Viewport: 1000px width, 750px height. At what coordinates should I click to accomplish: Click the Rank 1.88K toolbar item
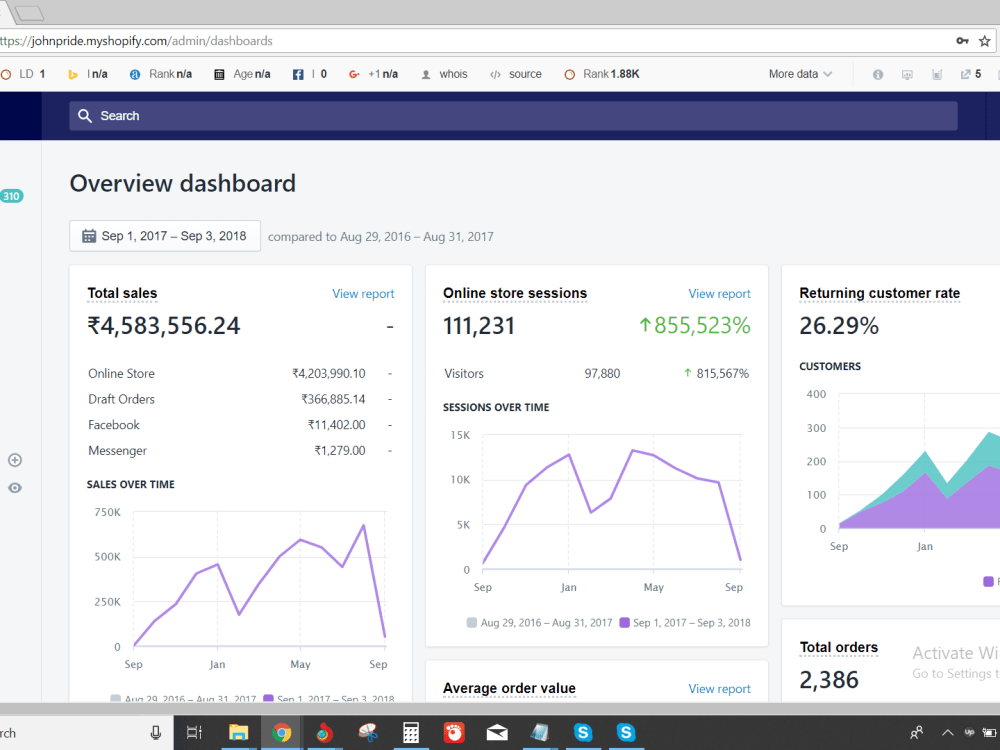602,74
